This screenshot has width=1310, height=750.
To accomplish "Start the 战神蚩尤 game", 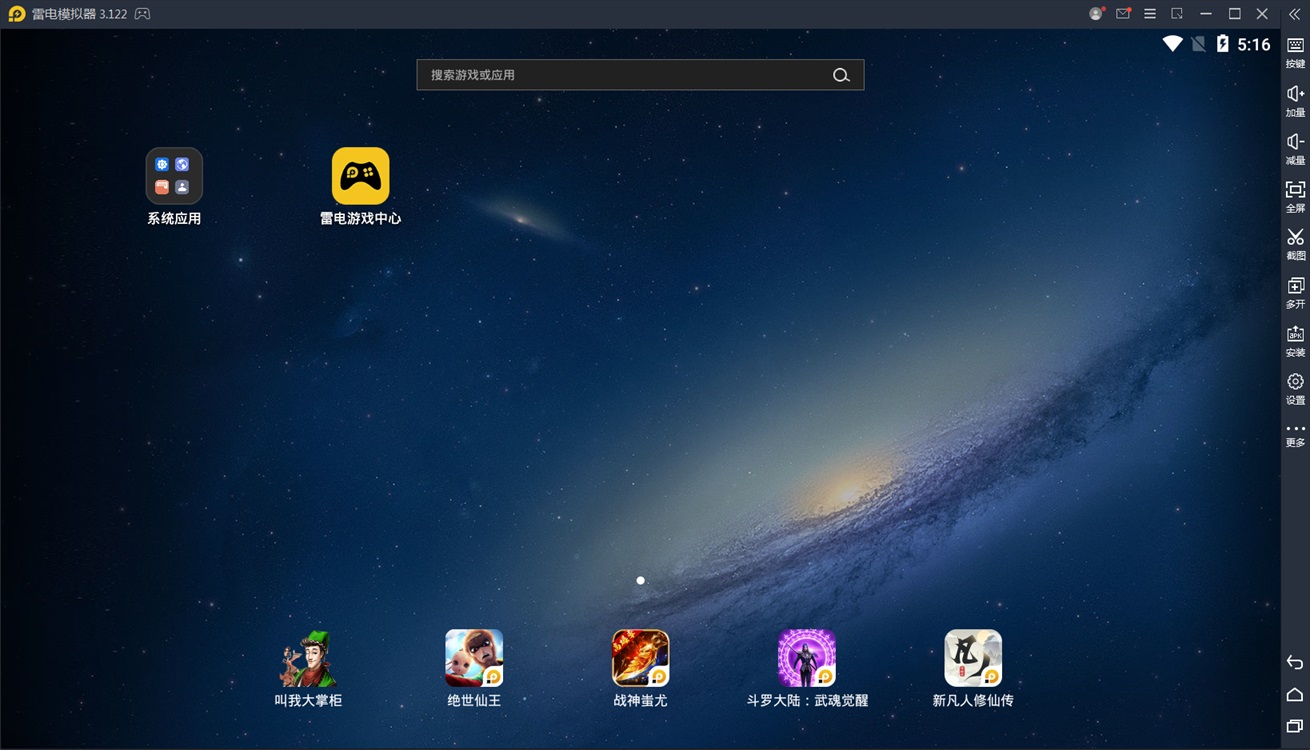I will [640, 658].
